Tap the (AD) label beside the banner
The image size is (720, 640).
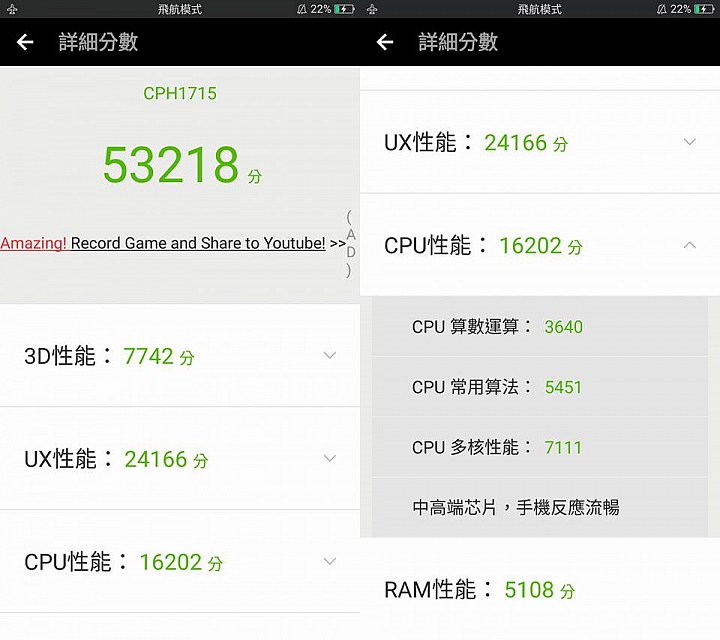350,243
